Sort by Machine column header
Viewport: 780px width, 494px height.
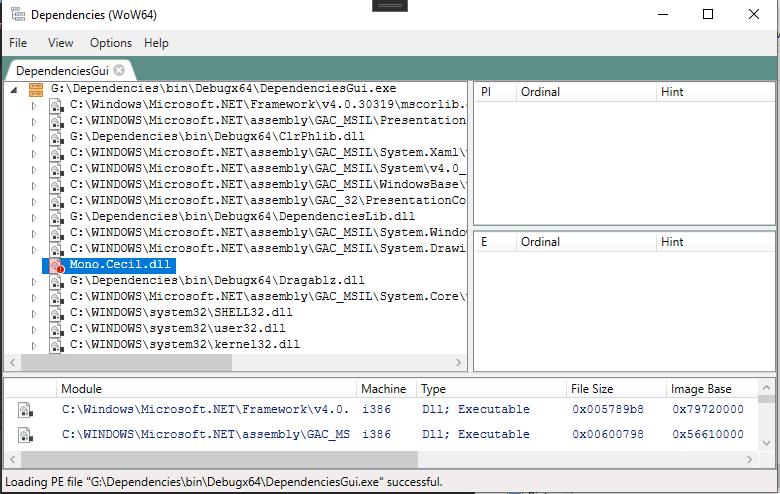(x=386, y=389)
